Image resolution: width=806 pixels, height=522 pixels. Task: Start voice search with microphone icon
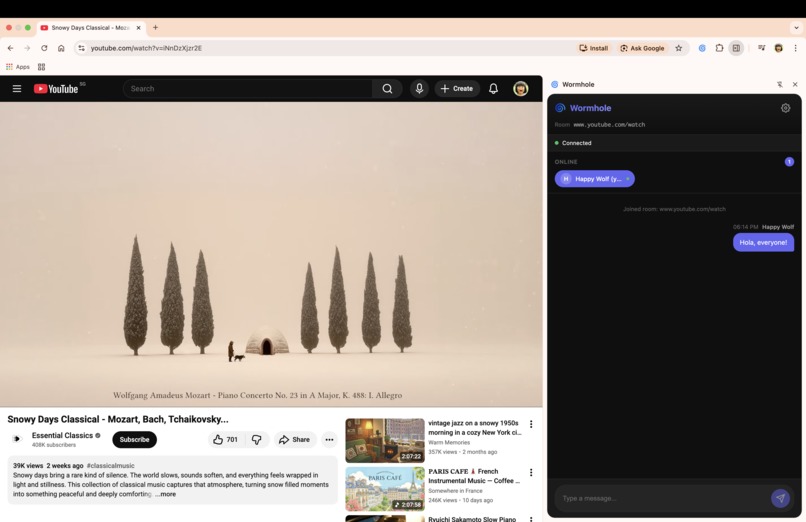click(x=419, y=89)
